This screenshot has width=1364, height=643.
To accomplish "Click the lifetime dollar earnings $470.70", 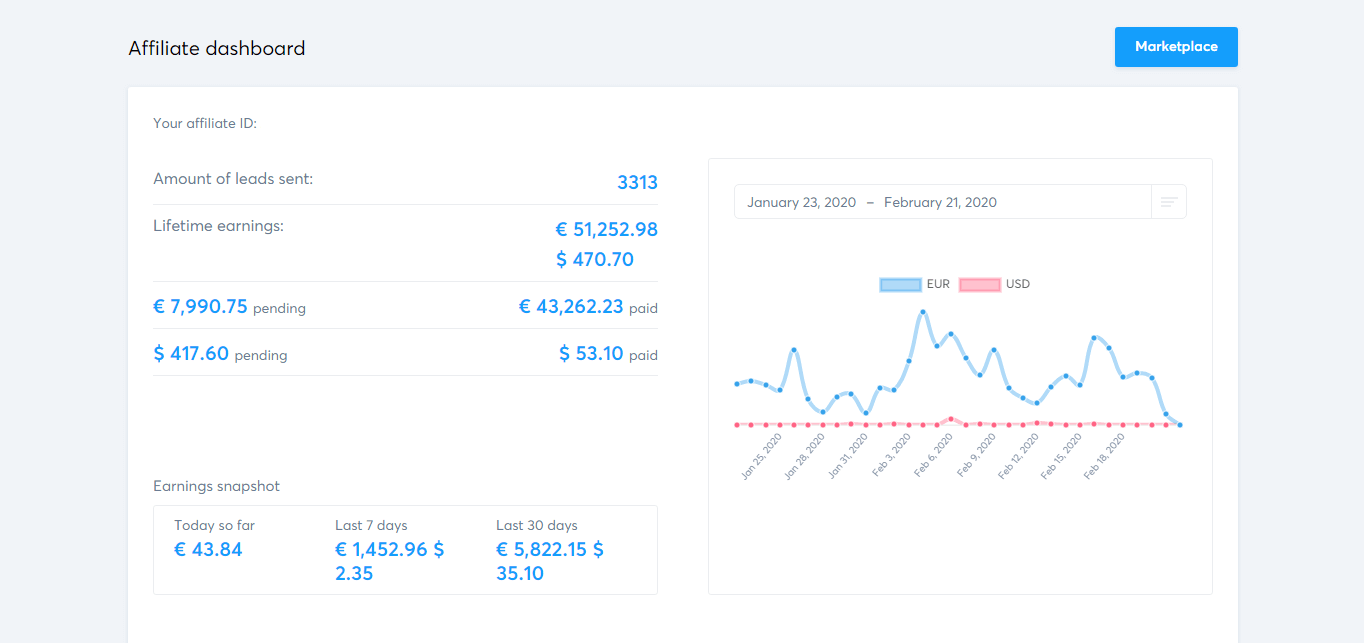I will tap(596, 258).
